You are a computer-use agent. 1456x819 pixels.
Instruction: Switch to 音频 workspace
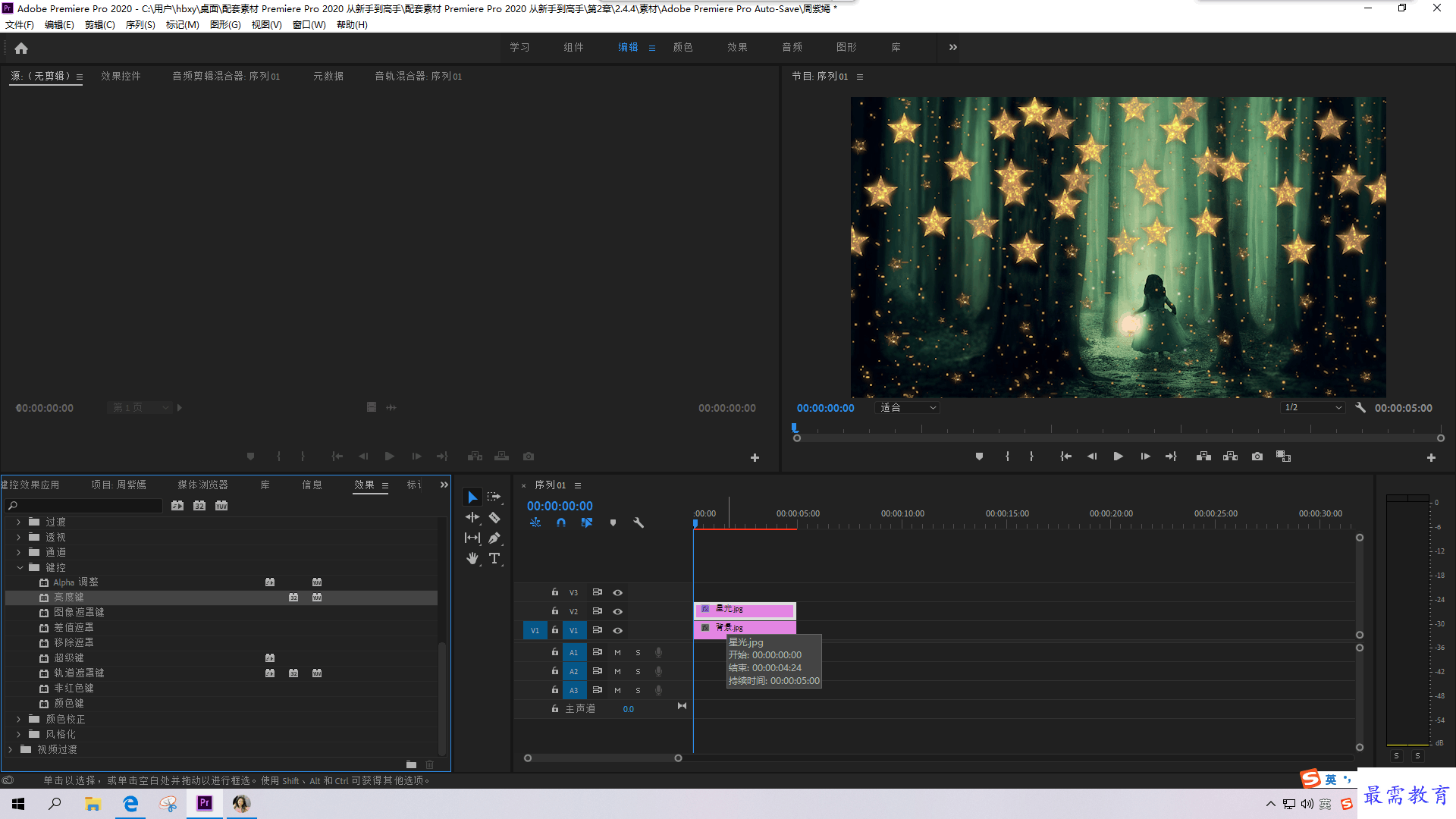point(792,47)
